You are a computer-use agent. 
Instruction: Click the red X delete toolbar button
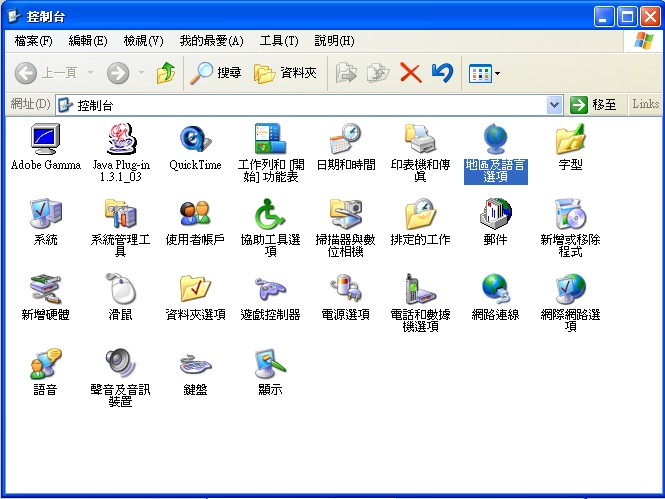411,73
